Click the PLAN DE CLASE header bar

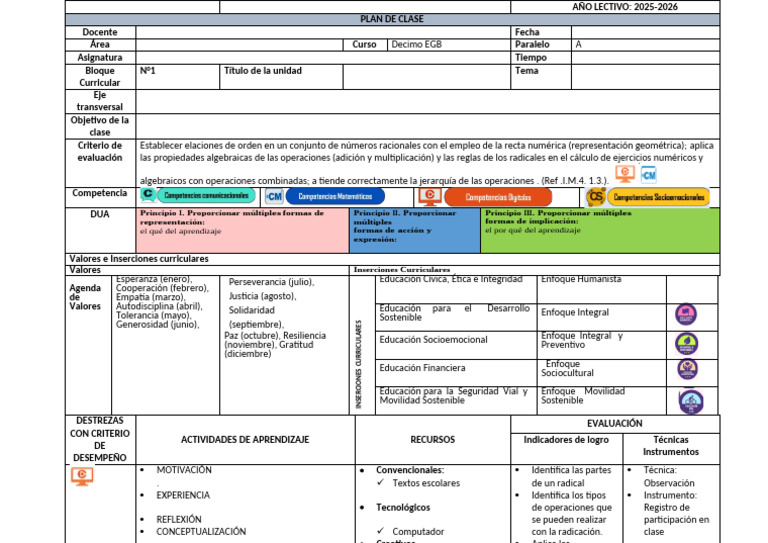click(392, 20)
